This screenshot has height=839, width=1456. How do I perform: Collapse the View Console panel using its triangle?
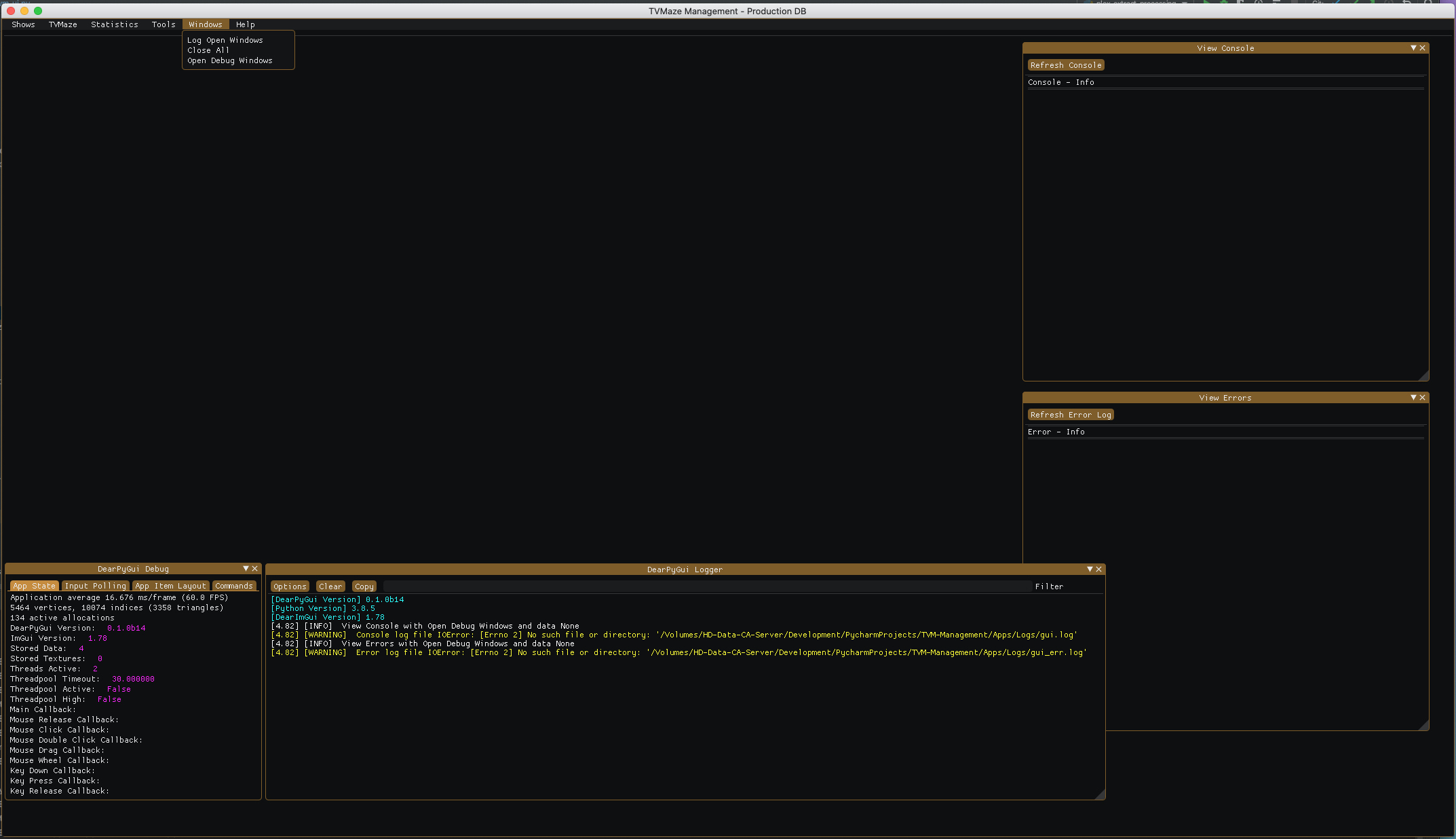[1413, 48]
